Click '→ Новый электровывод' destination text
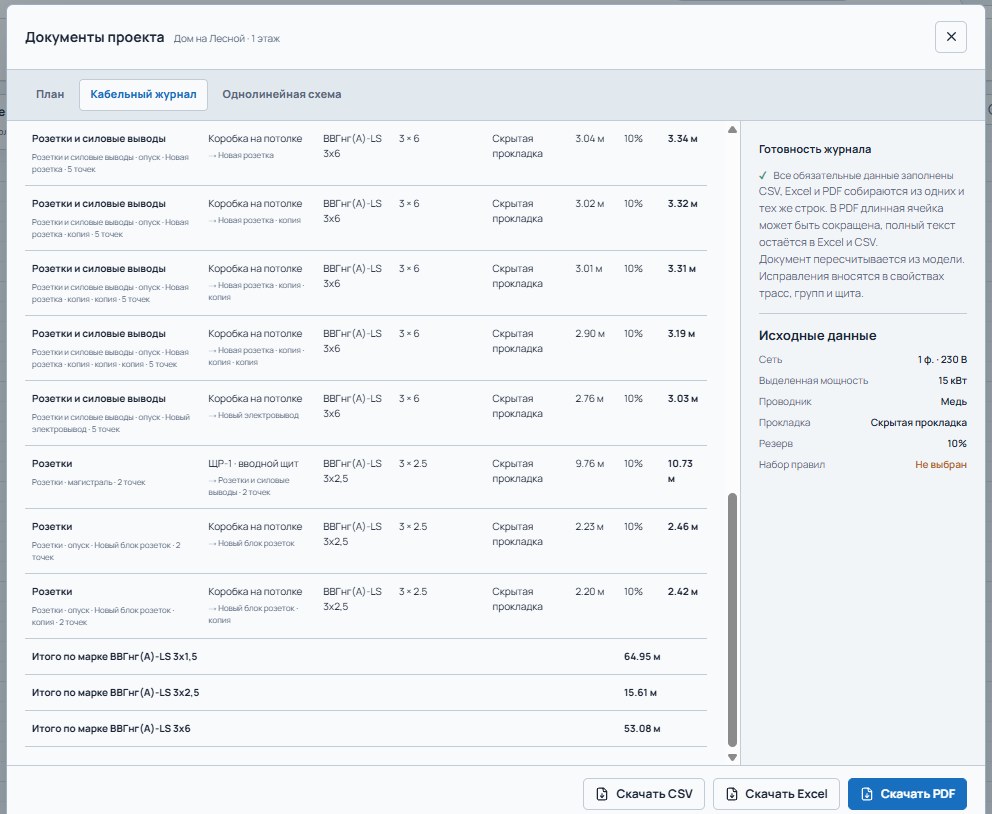The height and width of the screenshot is (814, 992). (x=254, y=416)
